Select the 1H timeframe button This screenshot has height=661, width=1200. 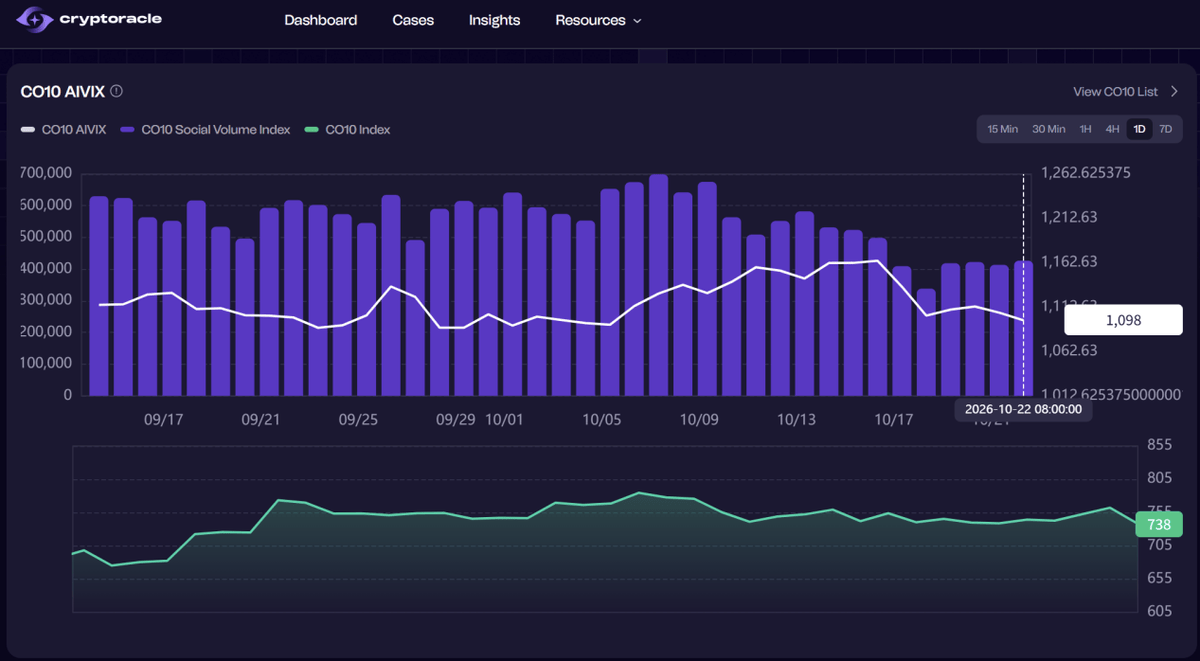[x=1085, y=129]
